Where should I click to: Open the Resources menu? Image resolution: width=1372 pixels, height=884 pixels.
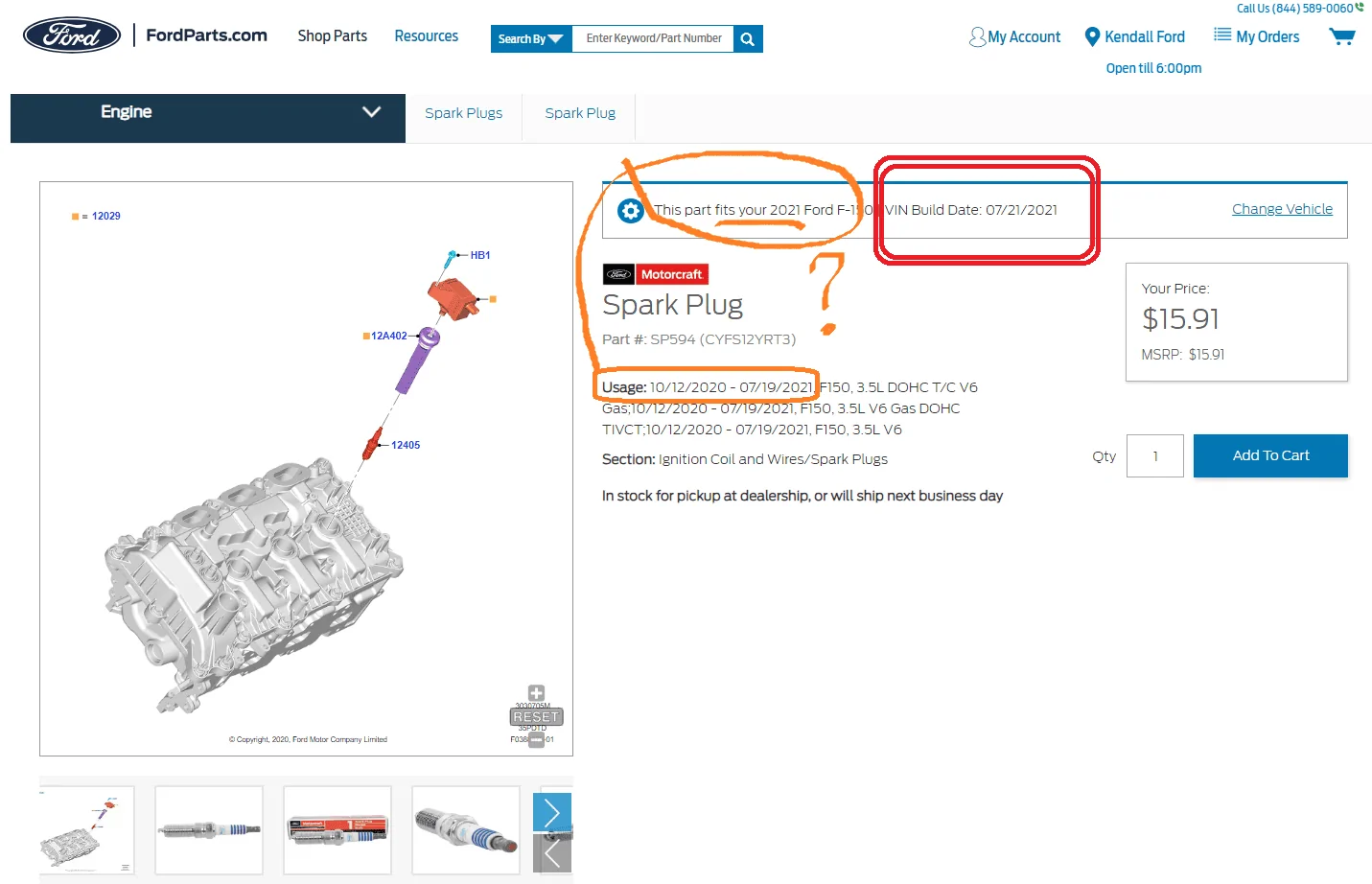point(426,36)
